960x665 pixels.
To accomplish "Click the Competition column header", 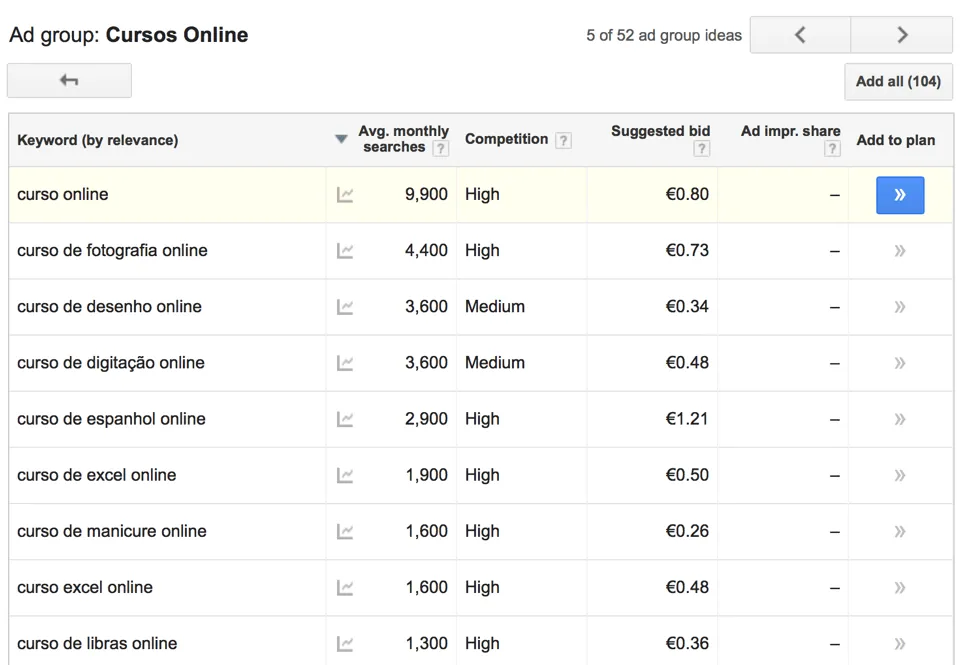I will pos(506,139).
